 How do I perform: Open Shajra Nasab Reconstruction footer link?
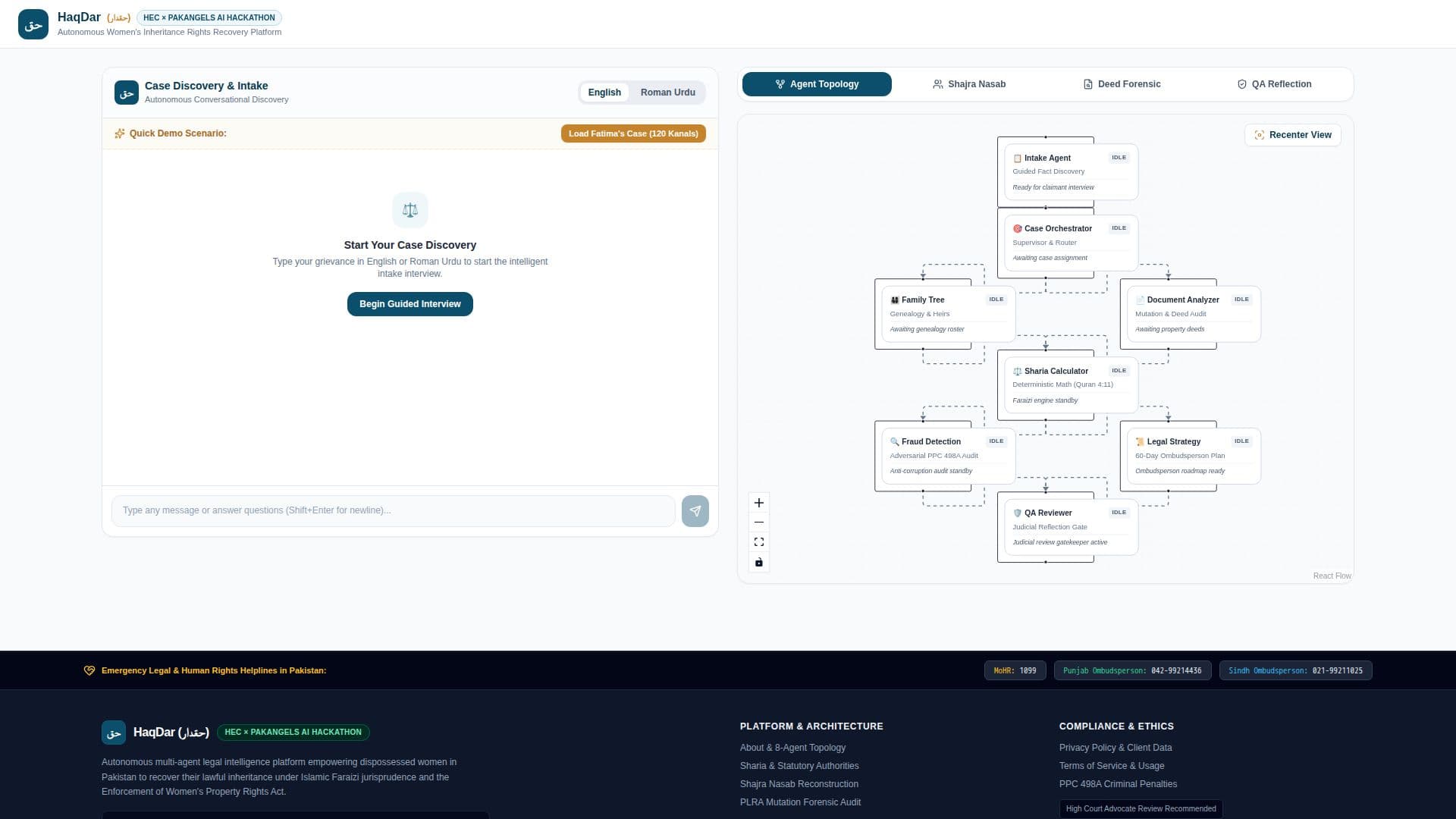pyautogui.click(x=799, y=784)
